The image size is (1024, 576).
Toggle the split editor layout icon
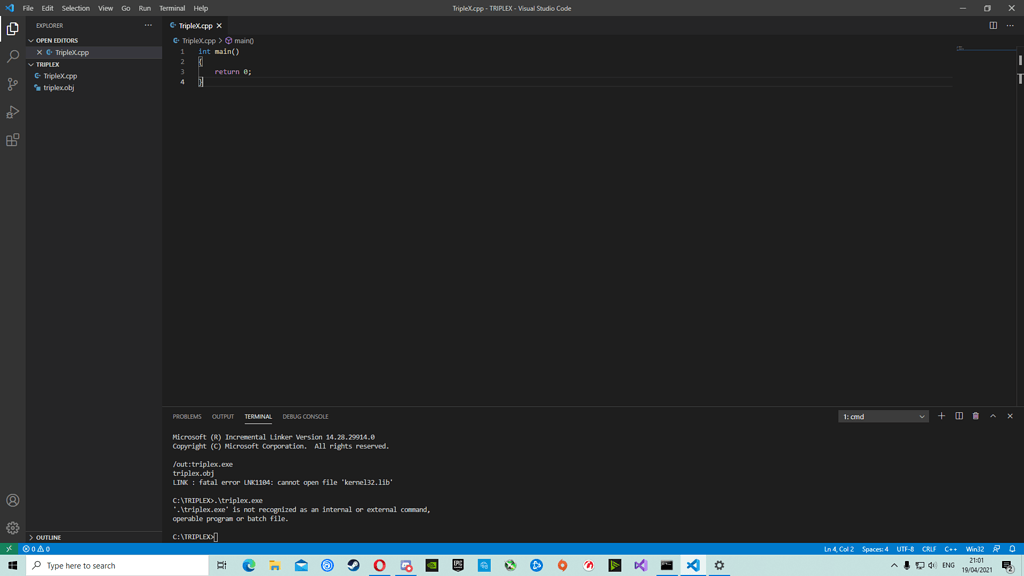993,25
